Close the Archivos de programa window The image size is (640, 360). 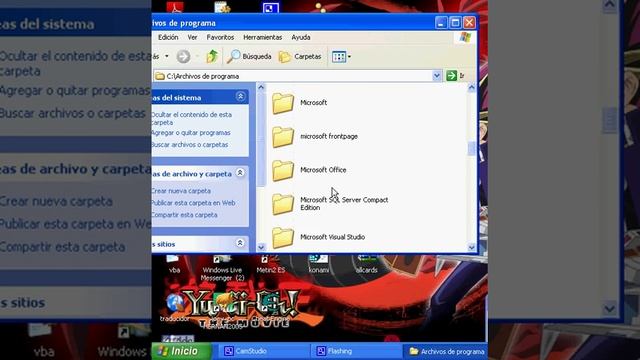(x=469, y=22)
